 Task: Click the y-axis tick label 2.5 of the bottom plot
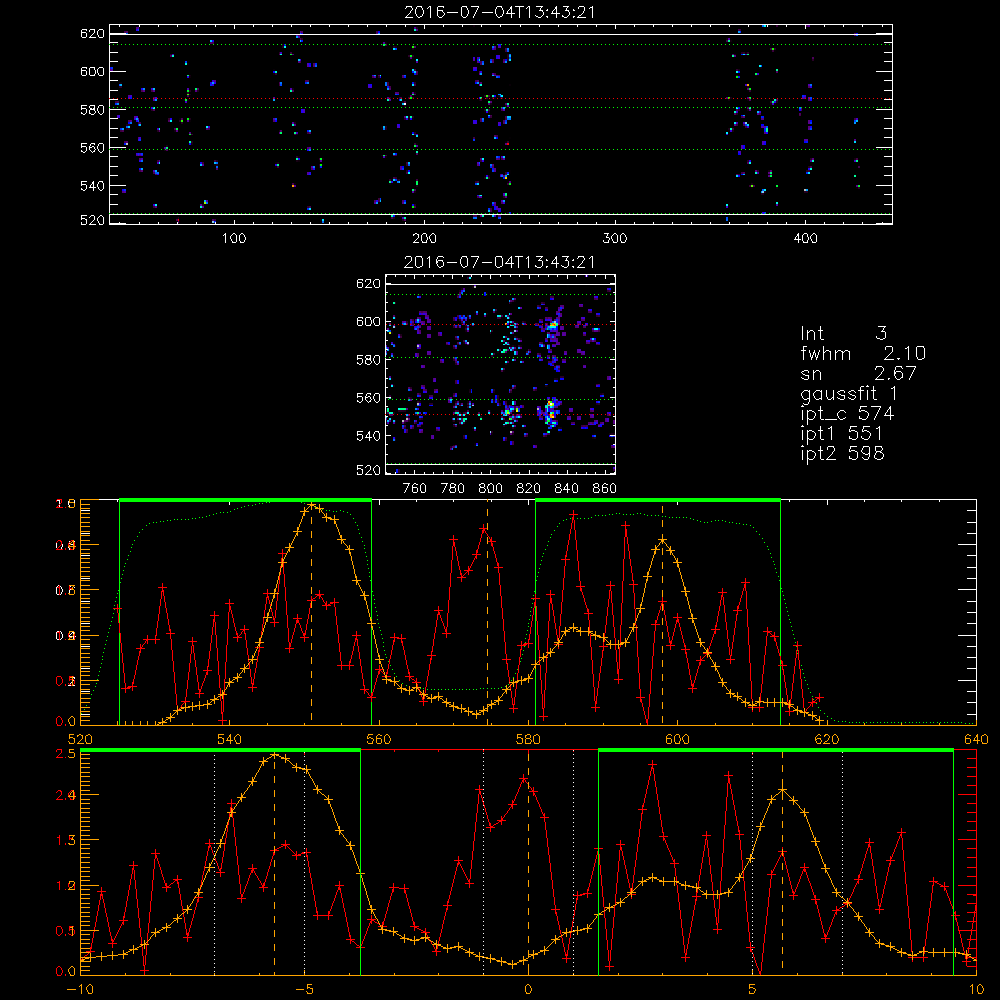(66, 754)
